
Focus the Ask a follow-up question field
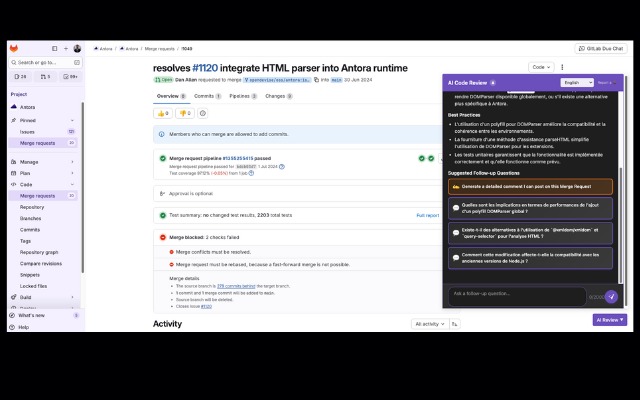[x=517, y=296]
